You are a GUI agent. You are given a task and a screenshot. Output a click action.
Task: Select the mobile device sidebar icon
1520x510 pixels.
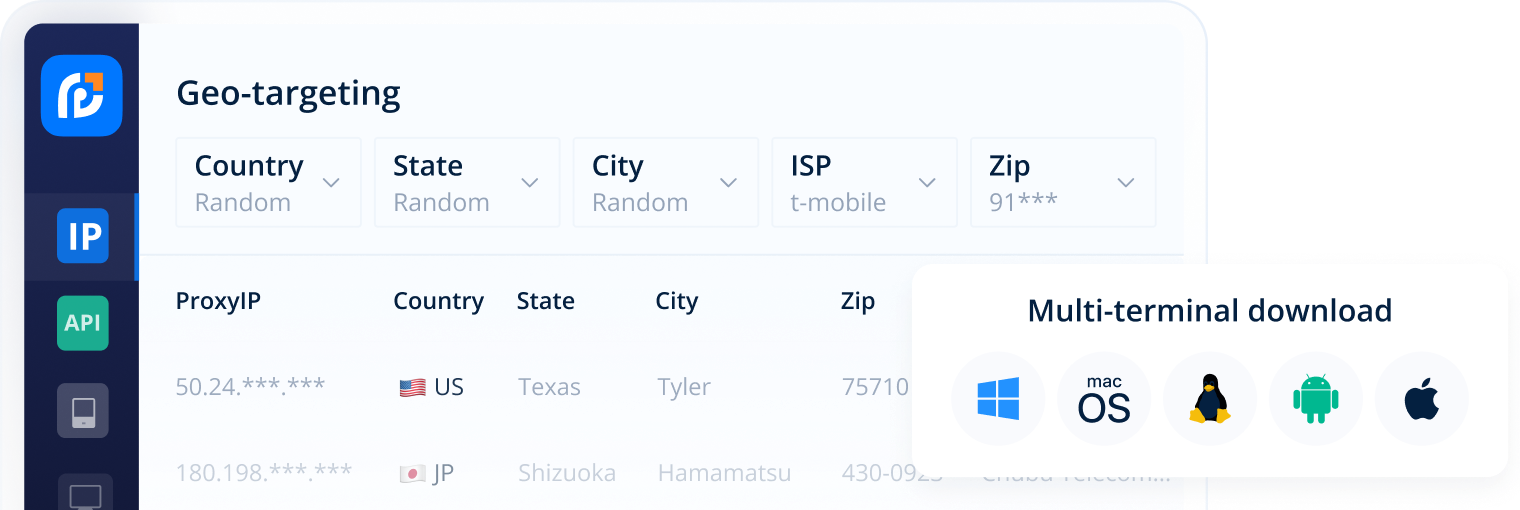click(82, 410)
